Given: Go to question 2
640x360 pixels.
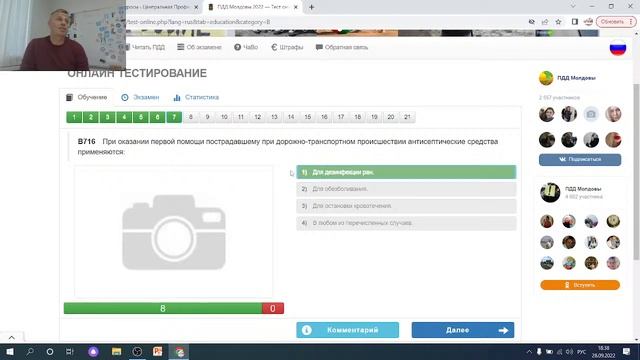Looking at the screenshot, I should 91,117.
